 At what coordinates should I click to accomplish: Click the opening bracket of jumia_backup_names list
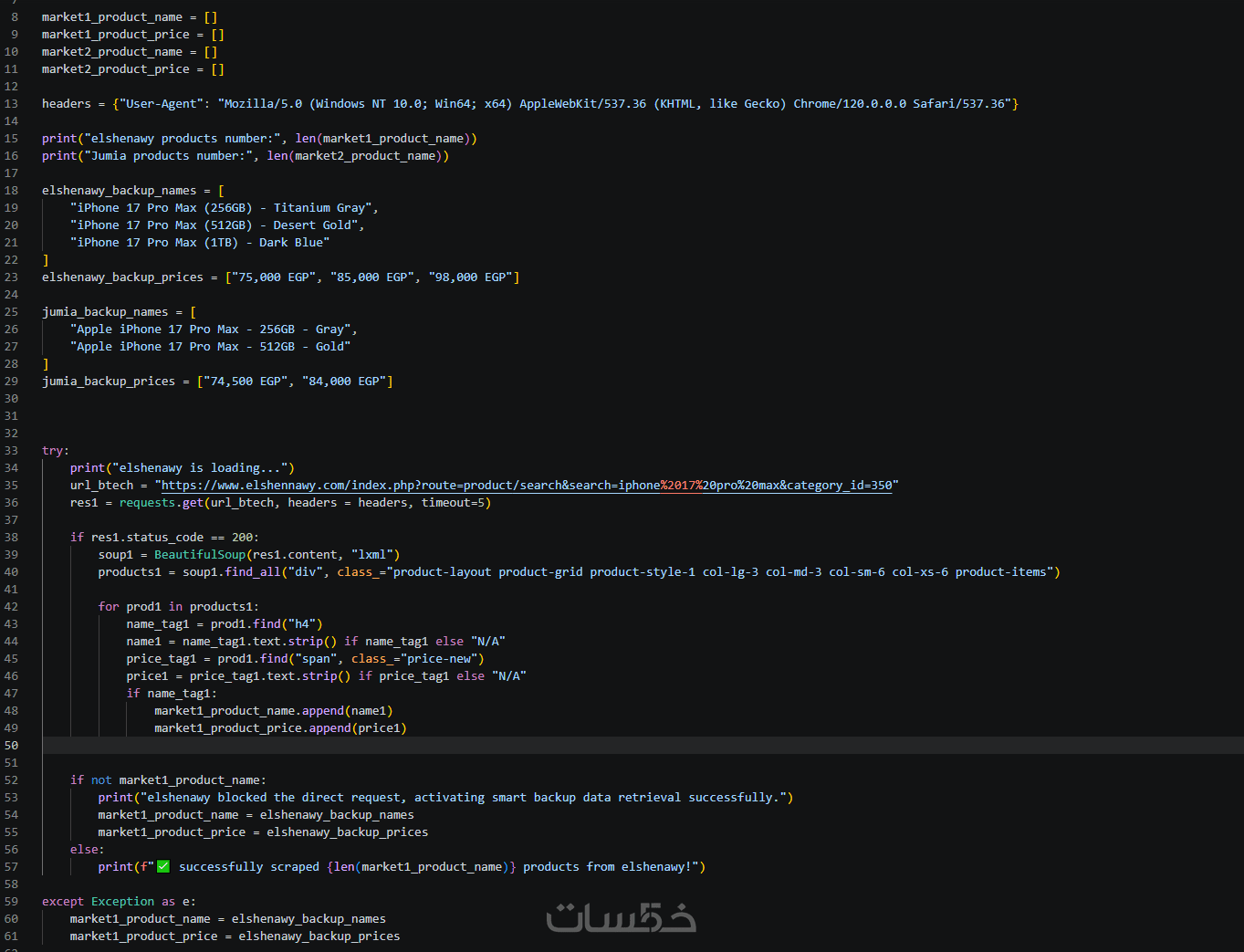193,312
